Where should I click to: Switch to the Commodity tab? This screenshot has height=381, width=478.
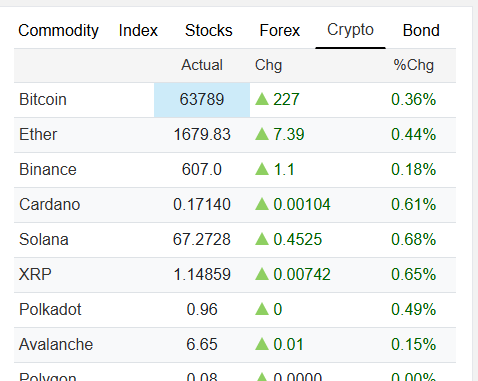58,31
